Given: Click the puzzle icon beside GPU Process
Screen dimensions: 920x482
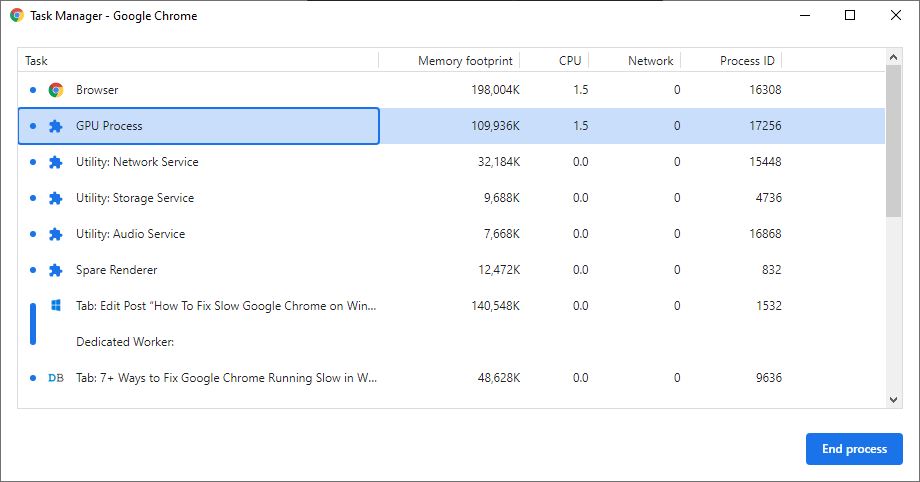Looking at the screenshot, I should click(x=56, y=126).
